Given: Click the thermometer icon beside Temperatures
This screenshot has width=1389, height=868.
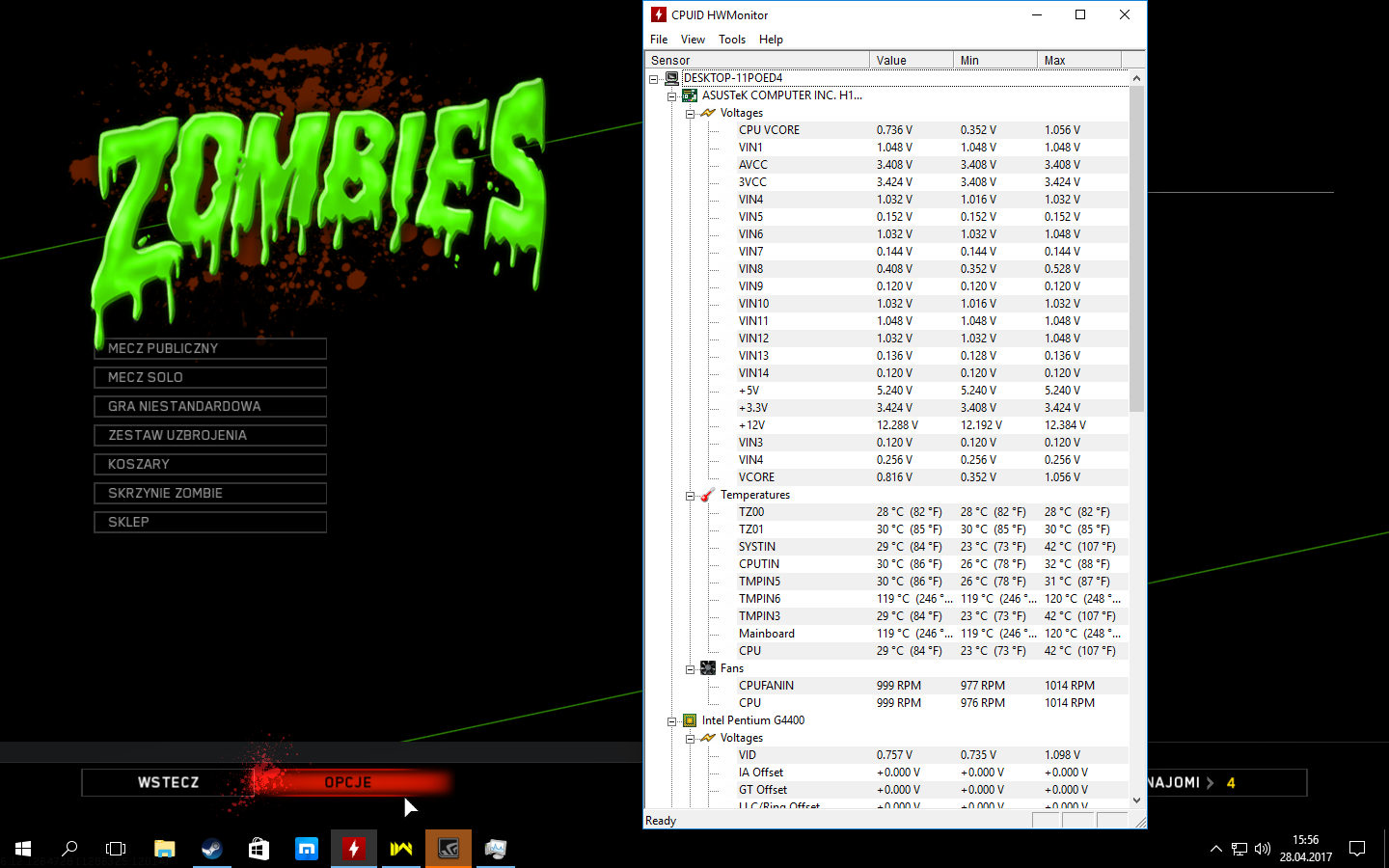Looking at the screenshot, I should click(x=708, y=495).
